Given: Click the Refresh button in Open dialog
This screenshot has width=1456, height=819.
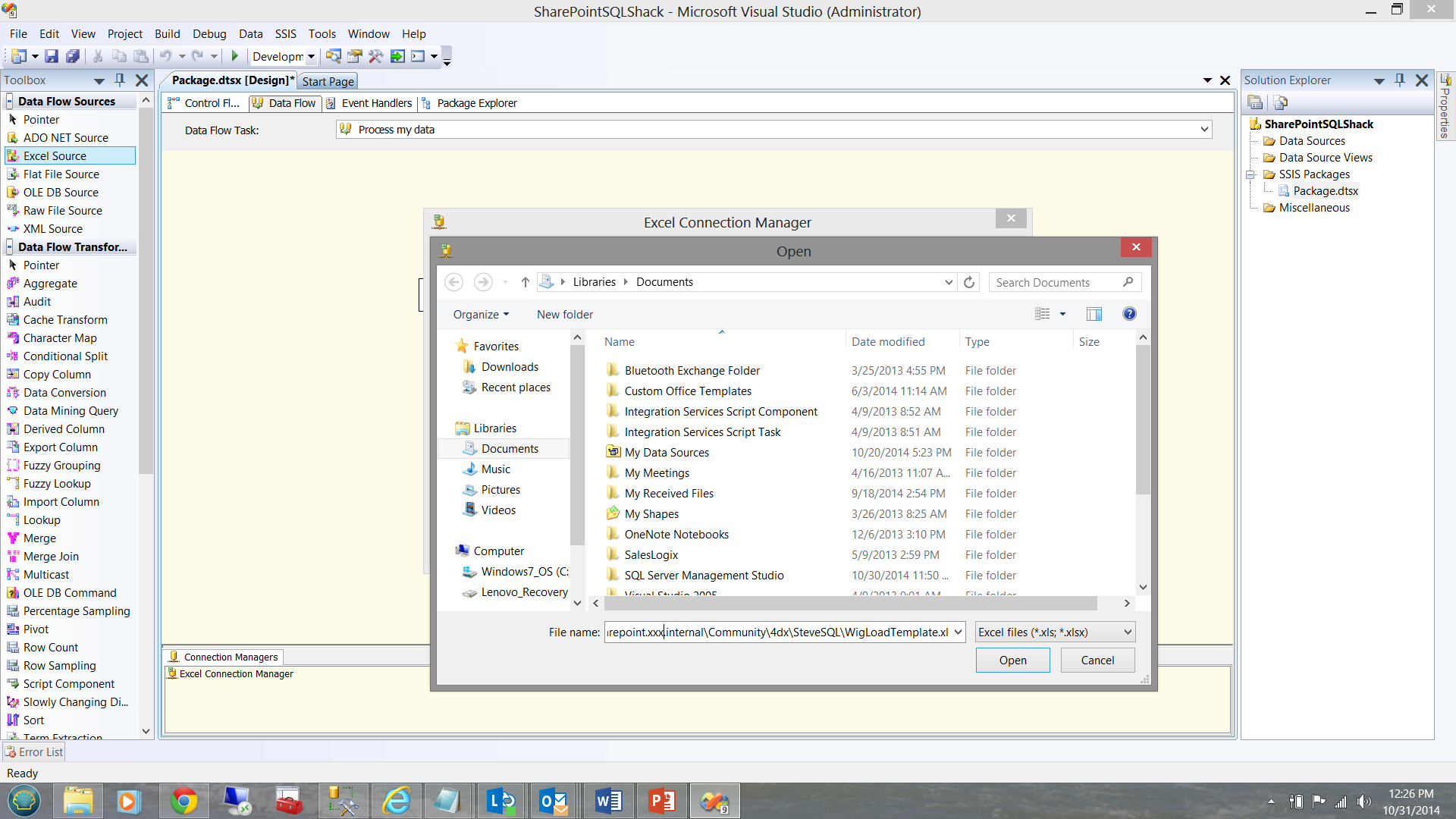Looking at the screenshot, I should (969, 282).
